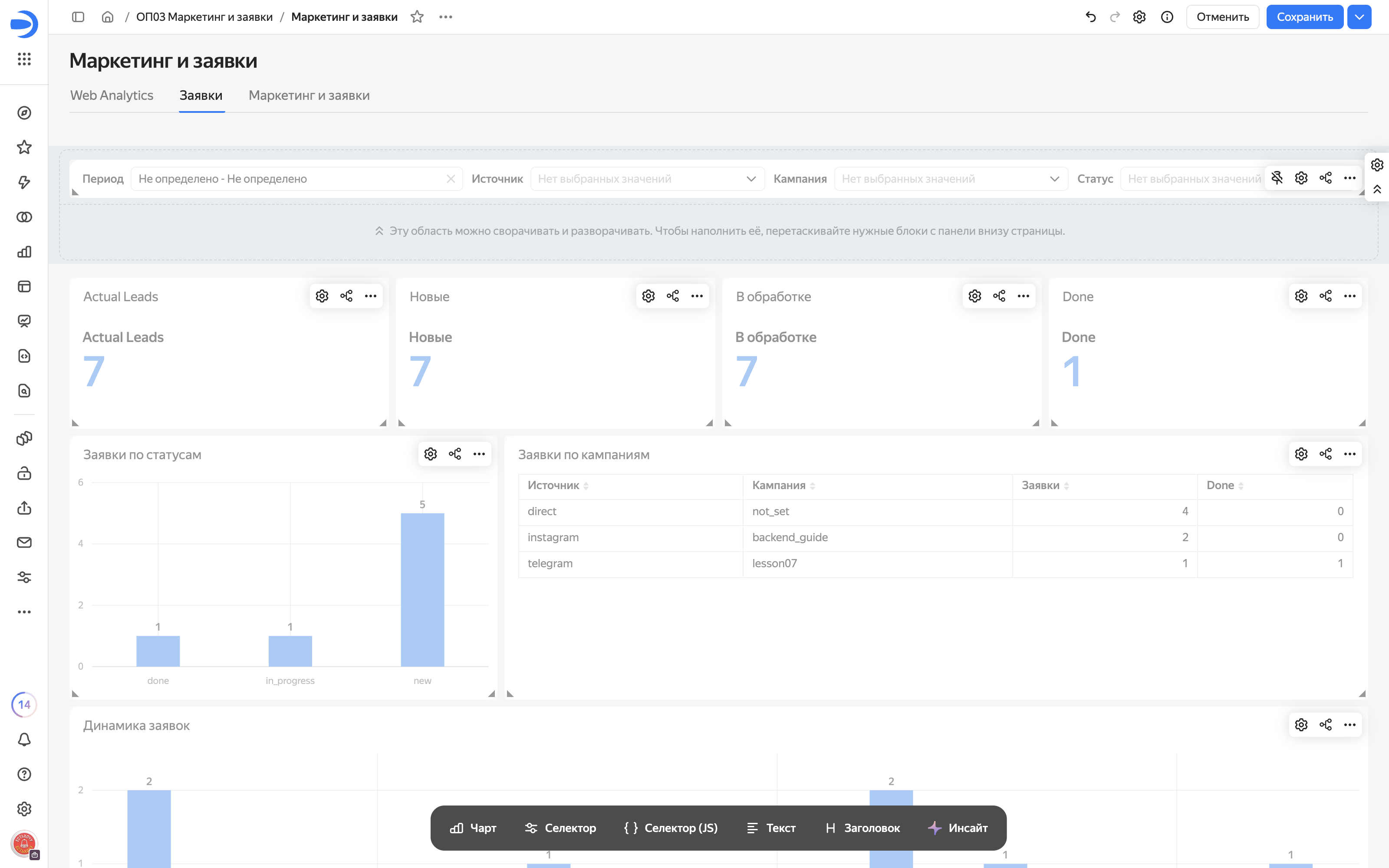Open three-dot menu on Done widget

click(x=1350, y=296)
